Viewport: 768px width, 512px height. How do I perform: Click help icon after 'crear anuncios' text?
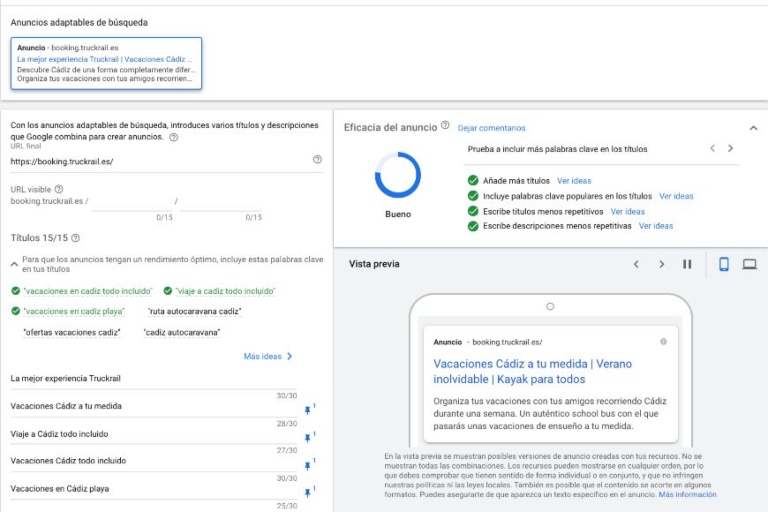[x=173, y=137]
